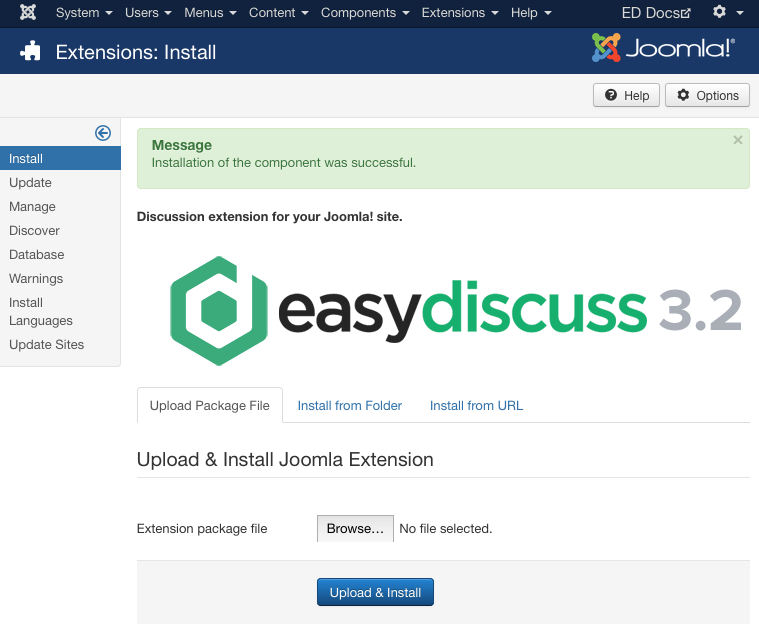Open the Users dropdown menu

(x=148, y=13)
